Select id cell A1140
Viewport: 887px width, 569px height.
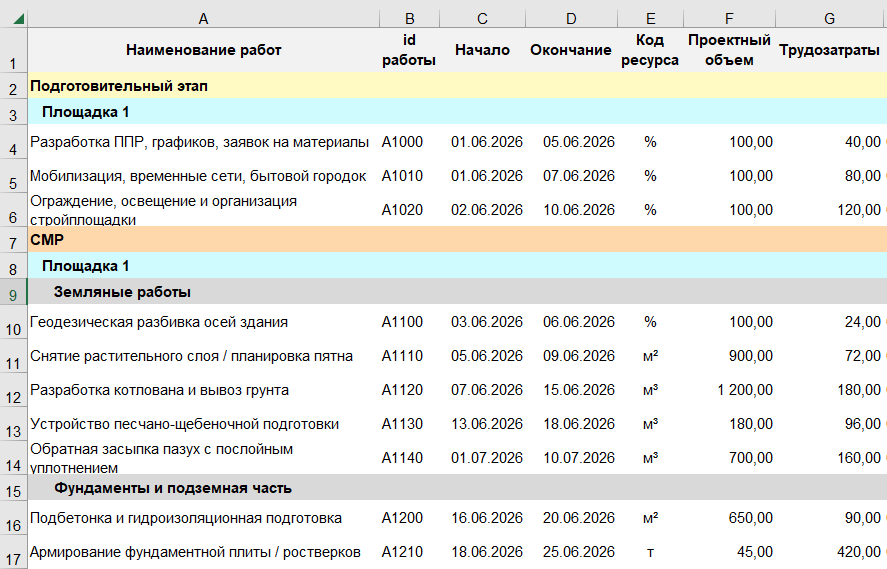(409, 458)
